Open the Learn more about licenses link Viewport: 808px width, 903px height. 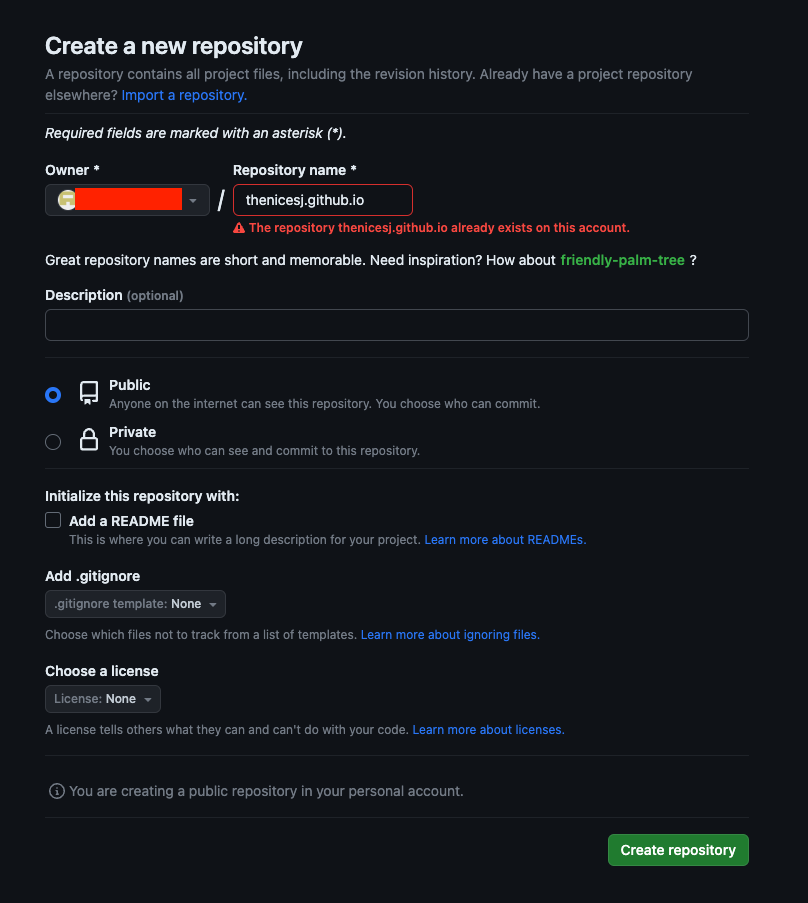point(488,729)
